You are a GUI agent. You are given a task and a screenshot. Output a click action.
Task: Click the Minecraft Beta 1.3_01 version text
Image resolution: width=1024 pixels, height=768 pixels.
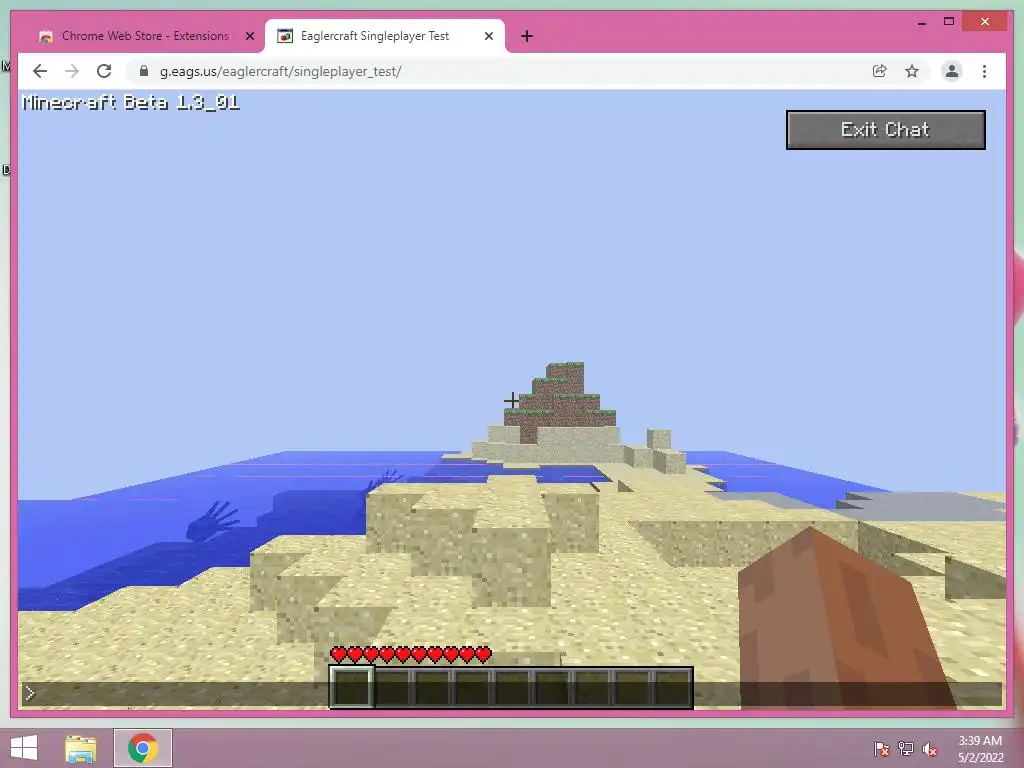pyautogui.click(x=131, y=103)
